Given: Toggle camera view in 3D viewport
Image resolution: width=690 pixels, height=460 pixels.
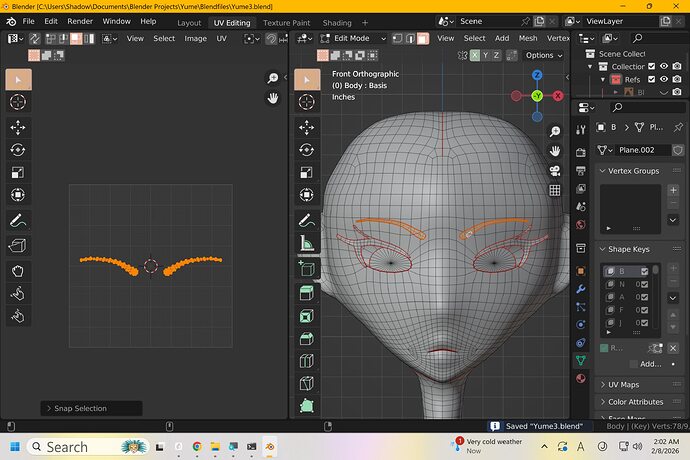Looking at the screenshot, I should coord(555,171).
